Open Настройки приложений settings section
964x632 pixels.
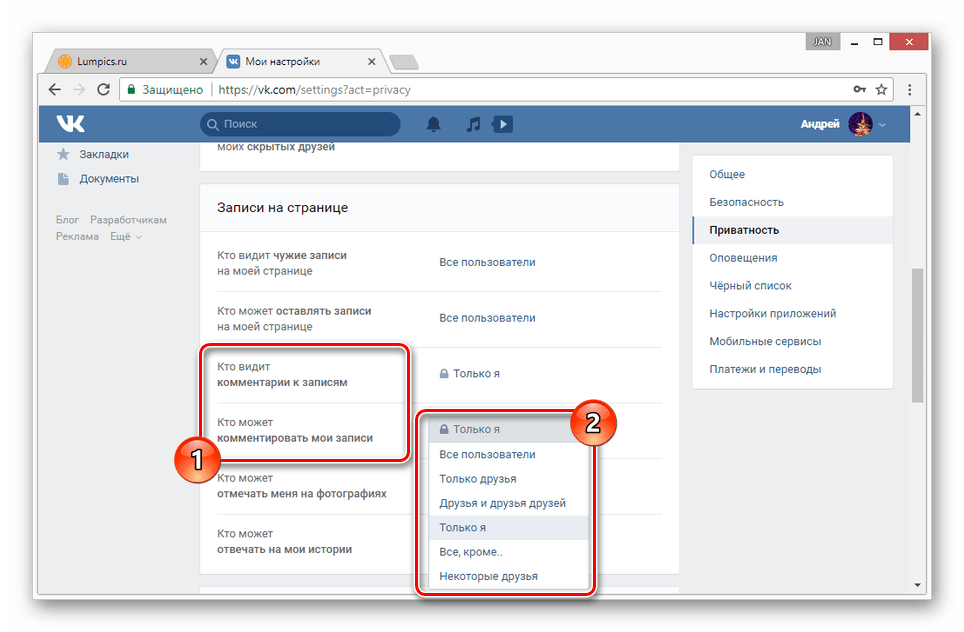point(792,314)
